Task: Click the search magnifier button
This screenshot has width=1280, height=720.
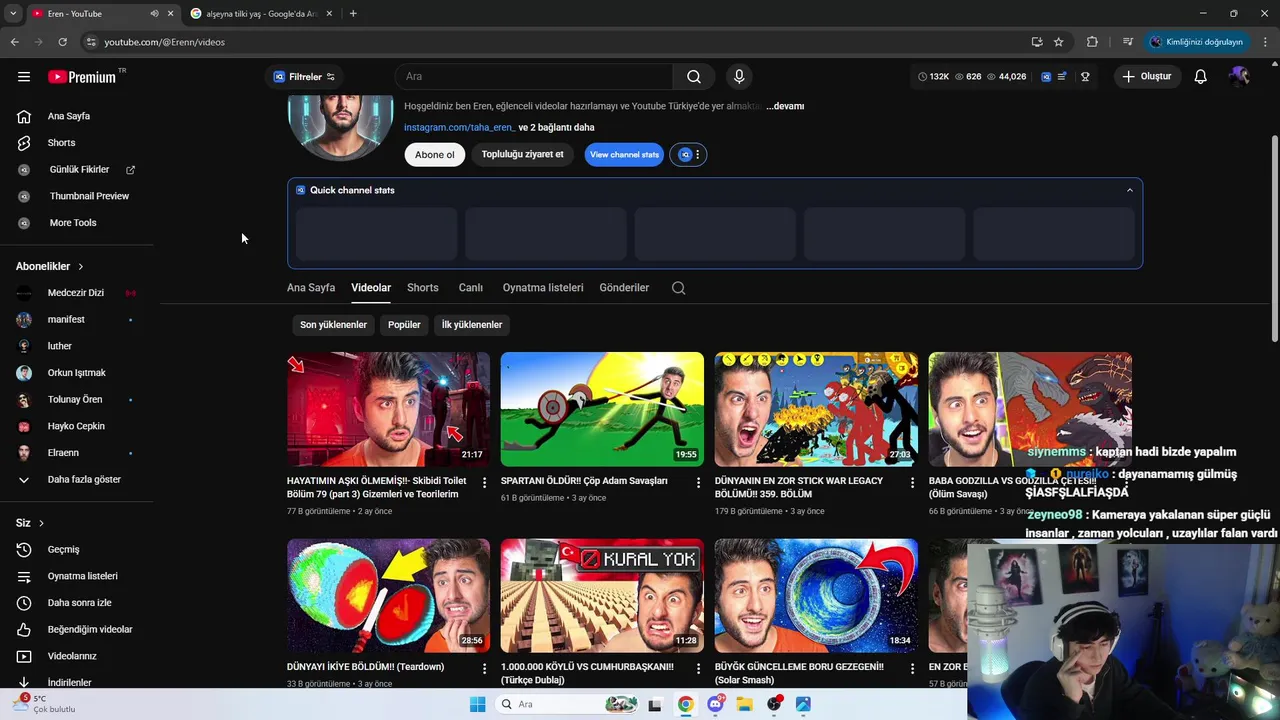Action: pyautogui.click(x=694, y=77)
